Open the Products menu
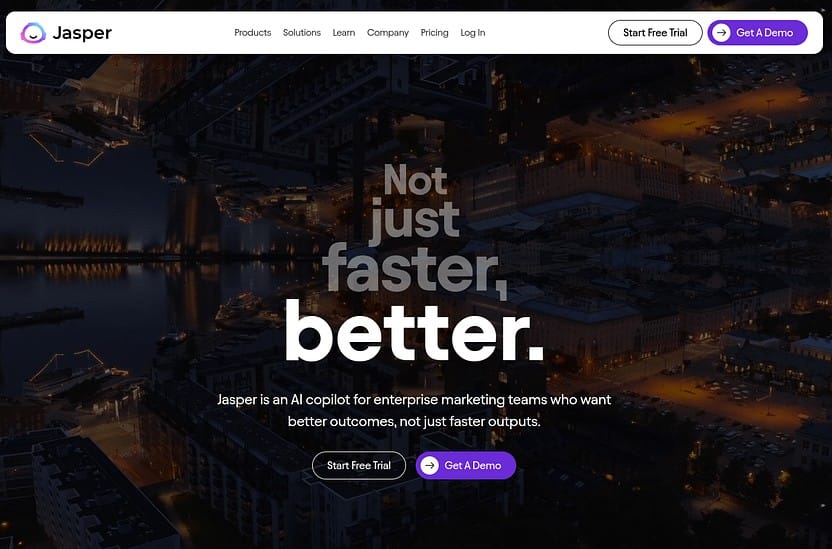The height and width of the screenshot is (549, 832). click(253, 33)
